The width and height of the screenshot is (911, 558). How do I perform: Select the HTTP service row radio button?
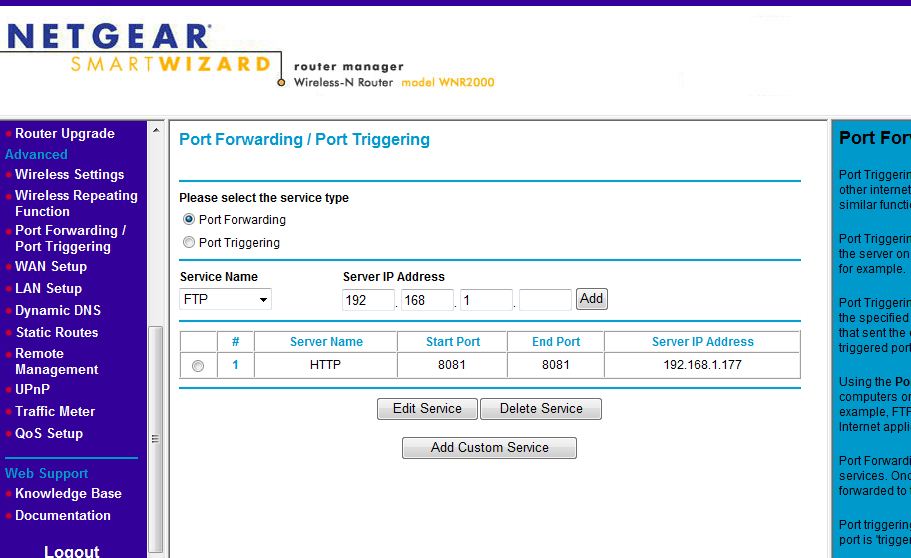198,366
